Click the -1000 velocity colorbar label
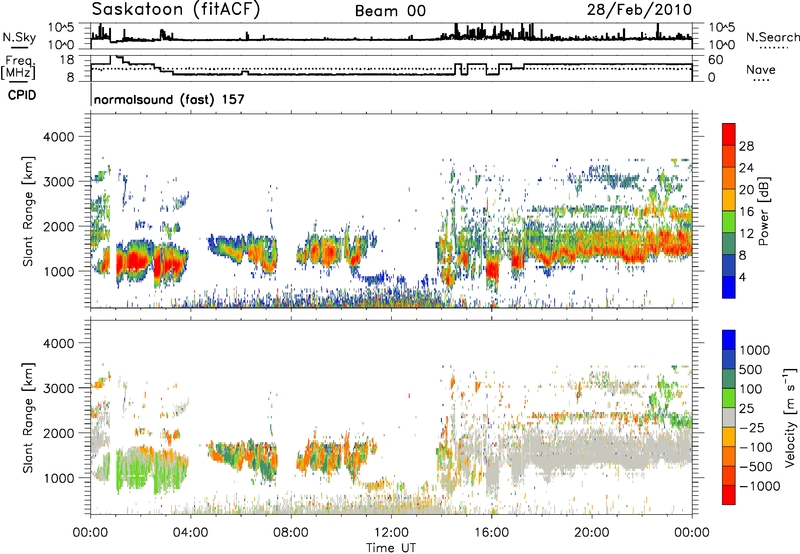 pos(760,486)
